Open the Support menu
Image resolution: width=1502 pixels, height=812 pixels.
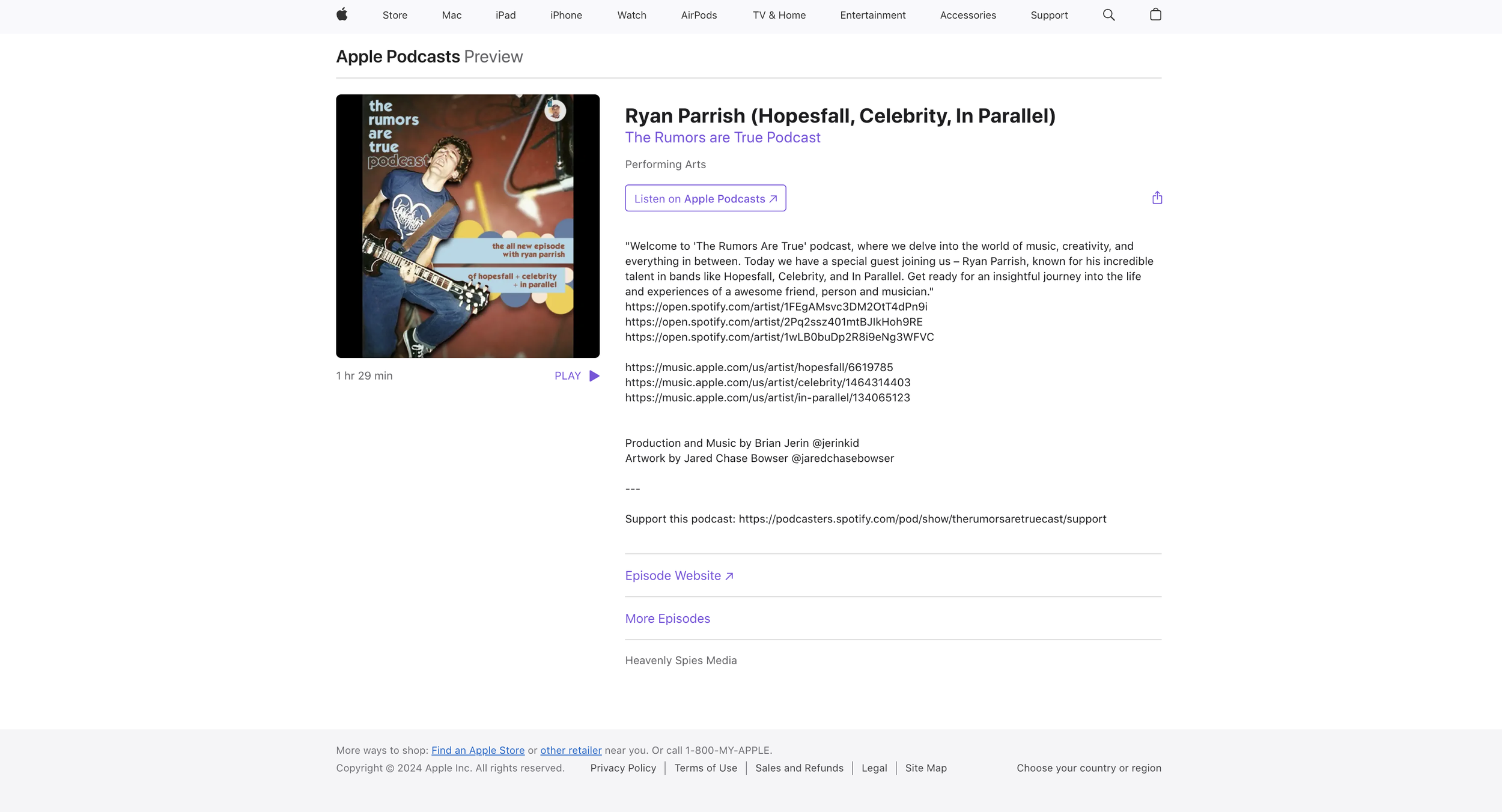[1049, 15]
